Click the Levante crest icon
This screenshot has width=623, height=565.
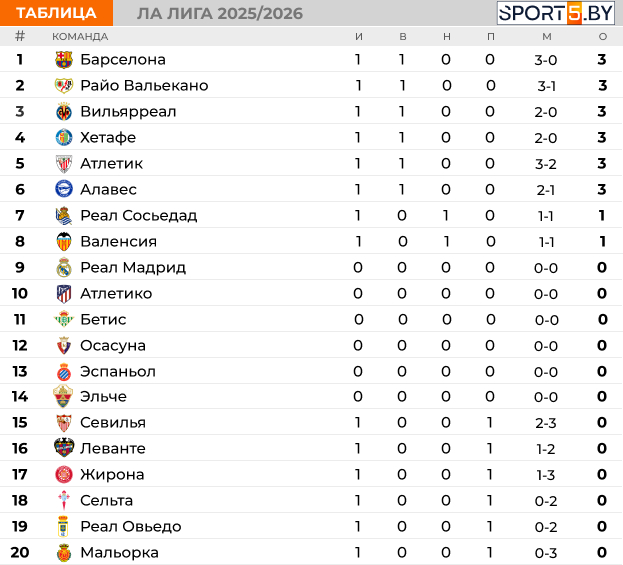pos(64,448)
